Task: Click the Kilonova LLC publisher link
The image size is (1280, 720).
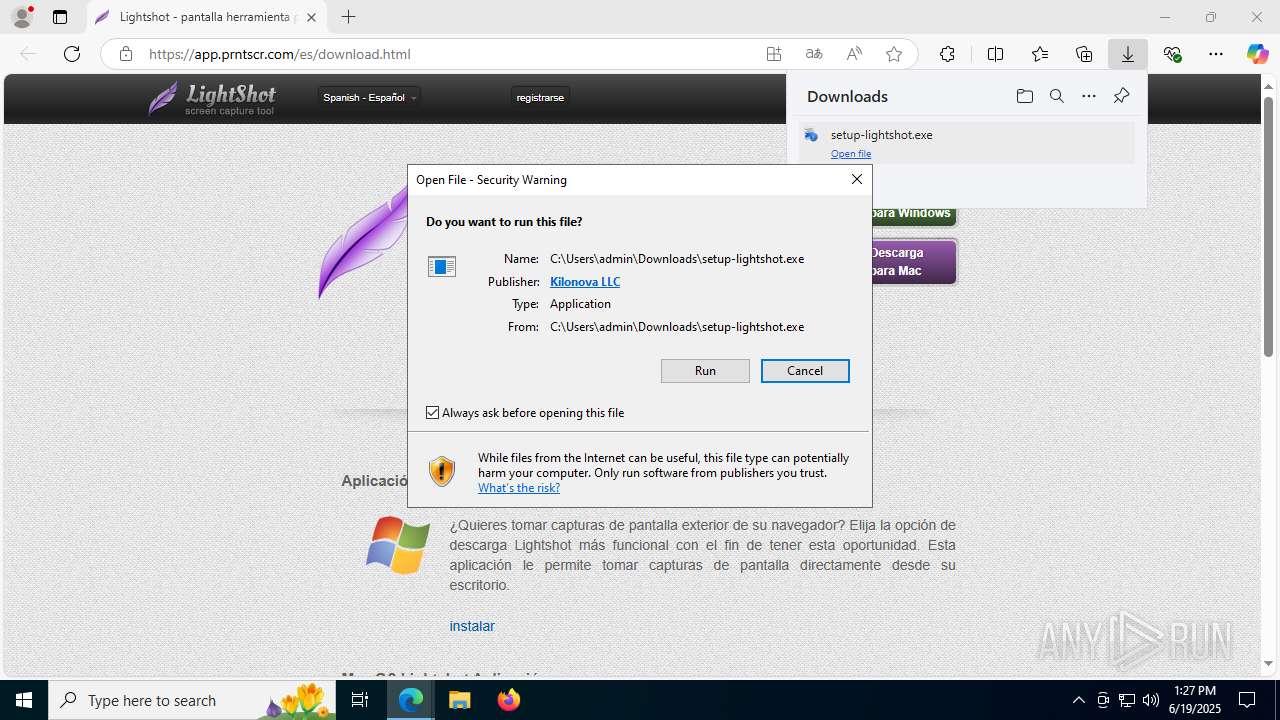Action: click(585, 282)
